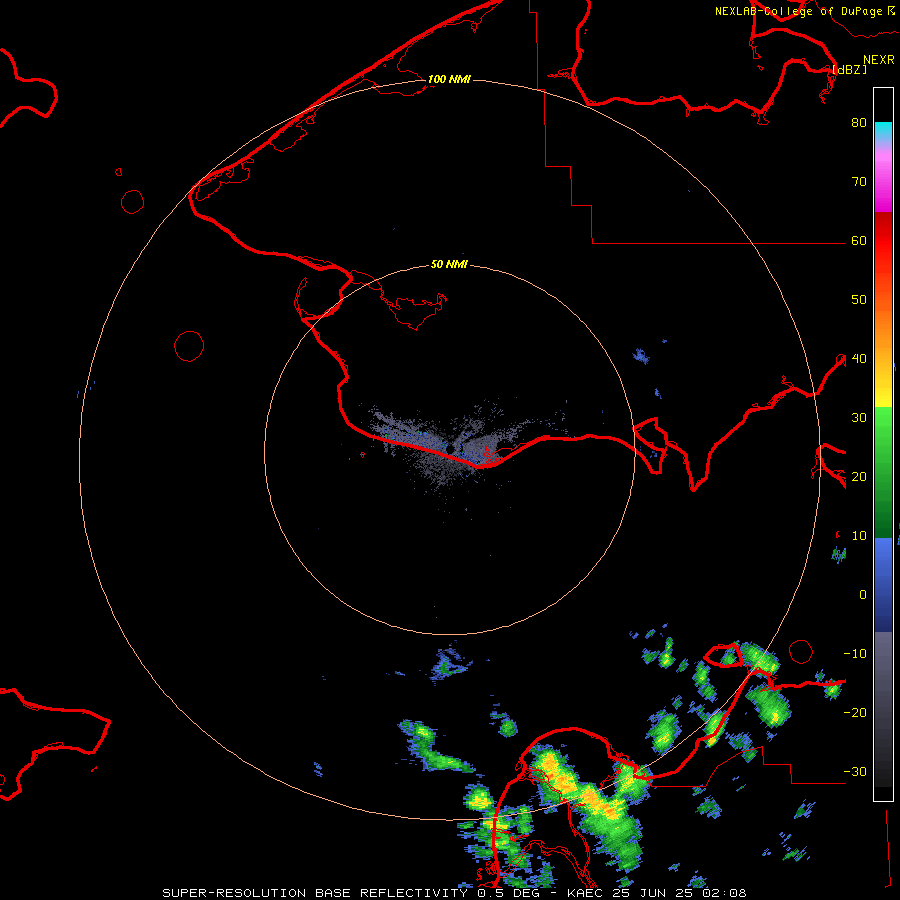Click the KAEC 25 JUN 25 02:08 timestamp
Viewport: 900px width, 900px height.
click(657, 893)
